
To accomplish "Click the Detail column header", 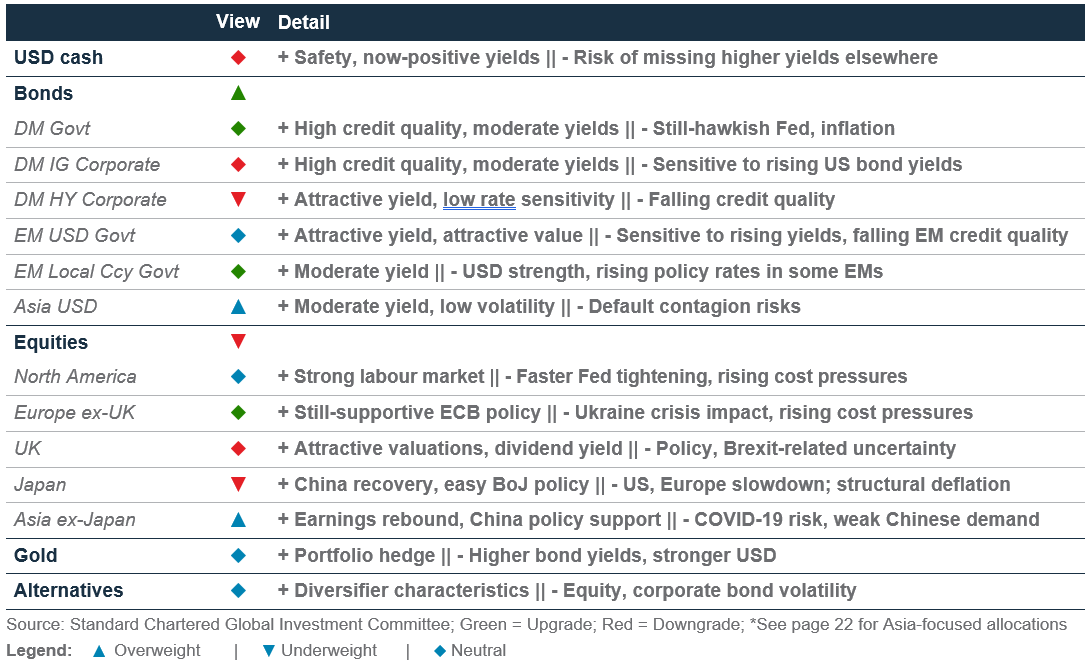I will tap(304, 22).
